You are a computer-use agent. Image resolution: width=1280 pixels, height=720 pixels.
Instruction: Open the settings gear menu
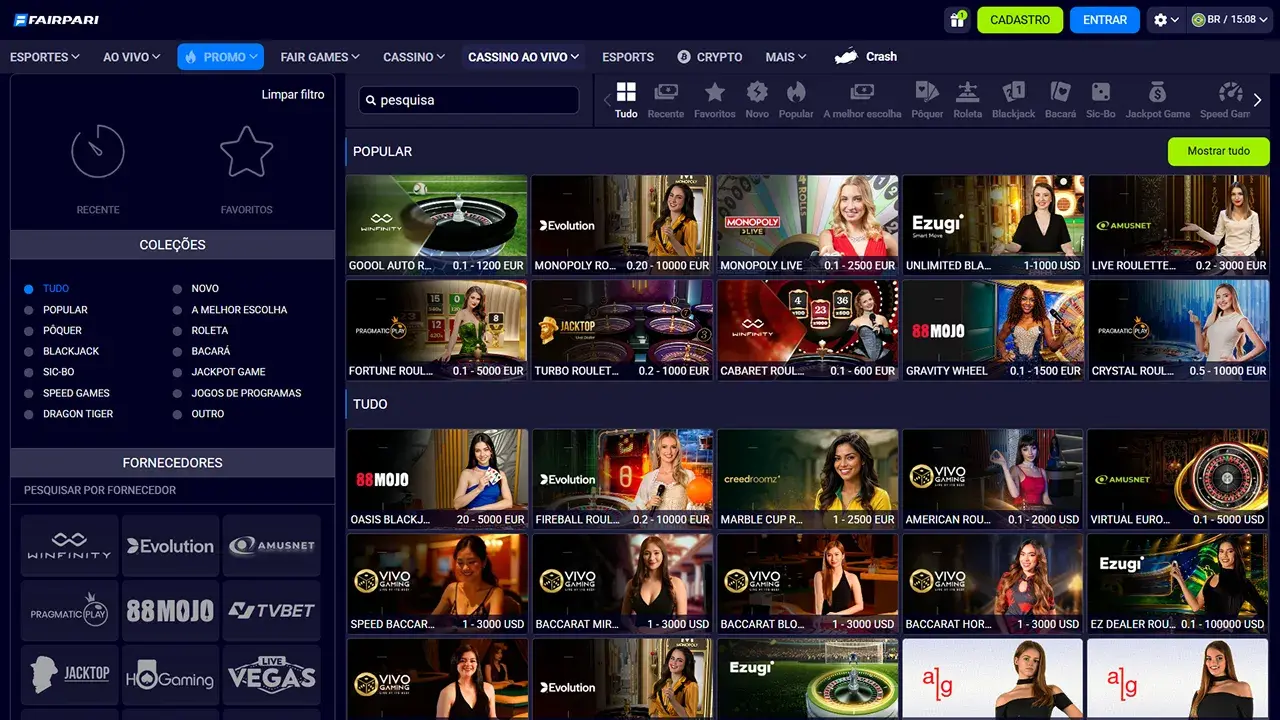point(1165,20)
